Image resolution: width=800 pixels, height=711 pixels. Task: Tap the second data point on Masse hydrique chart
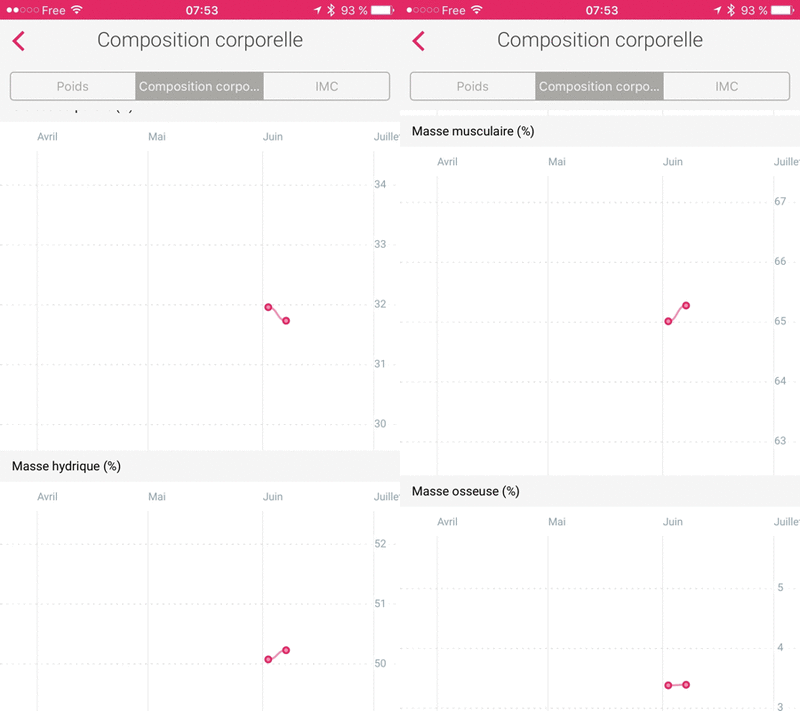click(x=286, y=650)
